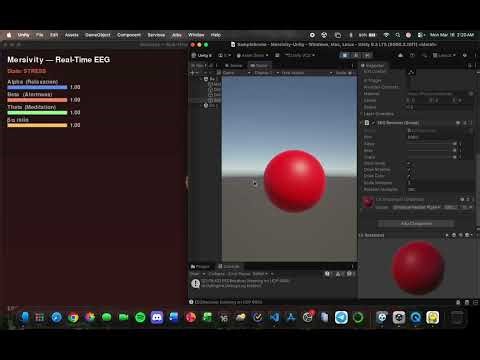Toggle the Drive Color checkbox
The width and height of the screenshot is (480, 360).
click(409, 176)
